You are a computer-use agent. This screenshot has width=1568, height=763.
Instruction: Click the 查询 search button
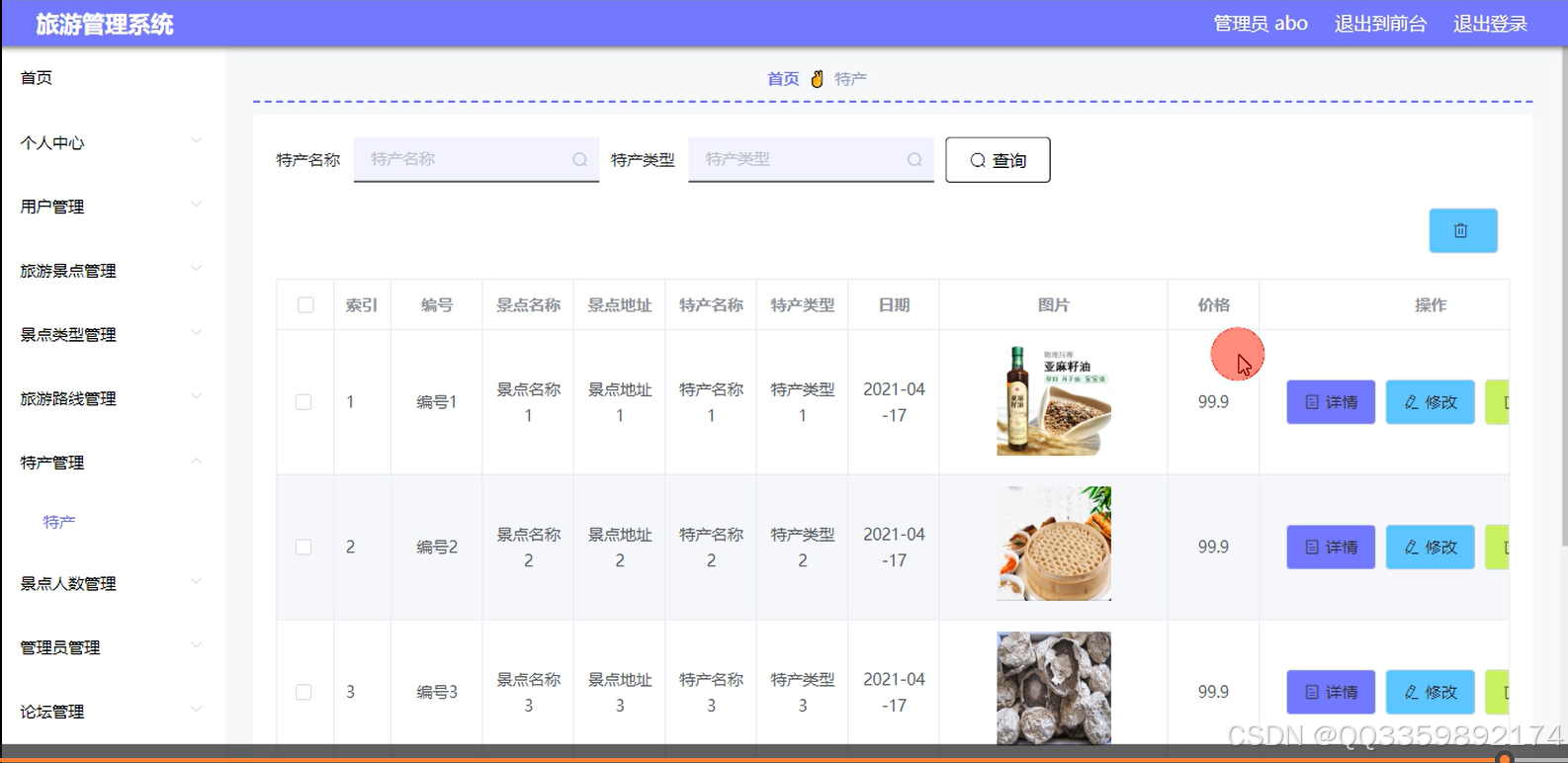[998, 160]
